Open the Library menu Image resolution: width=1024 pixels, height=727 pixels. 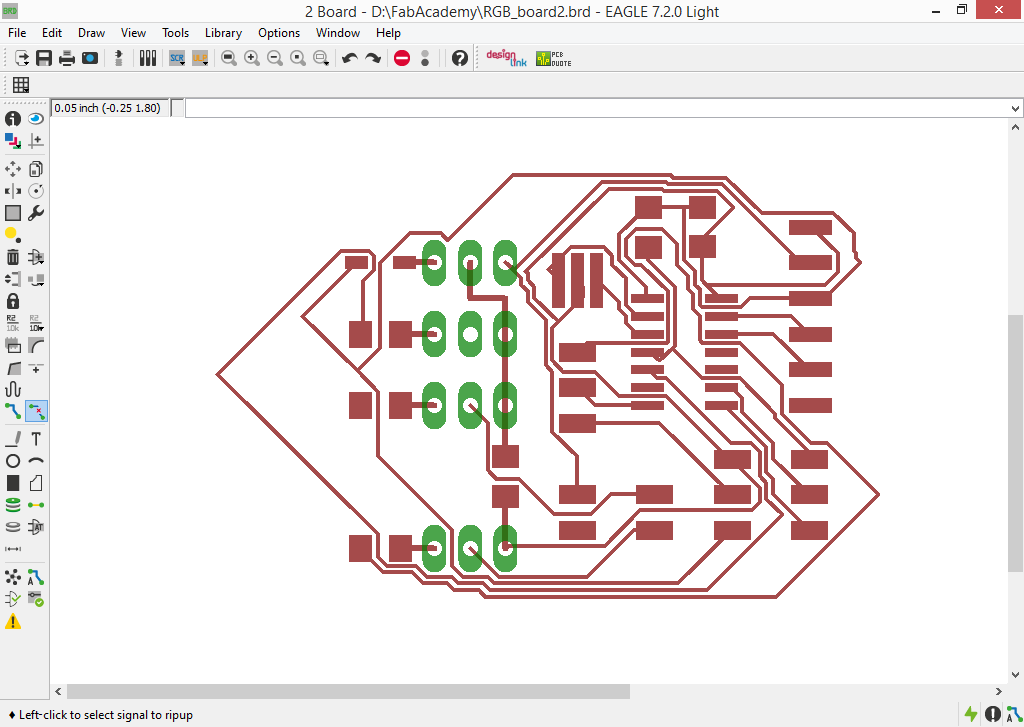(223, 33)
